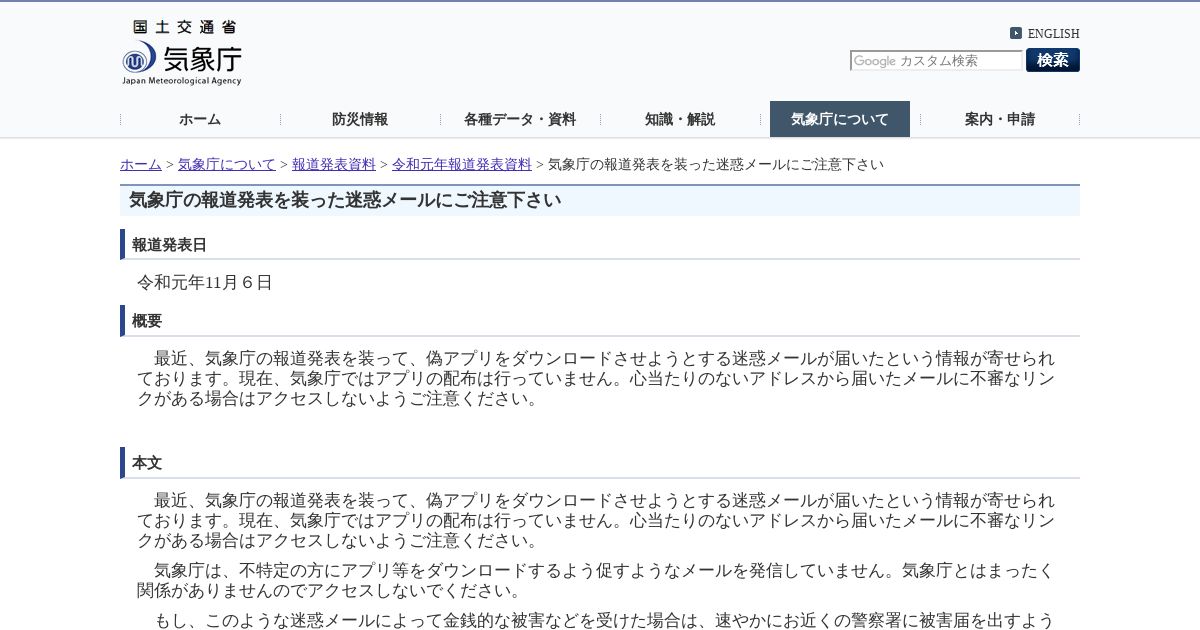Switch site language via ENGLISH link
1200x630 pixels.
[x=1053, y=33]
